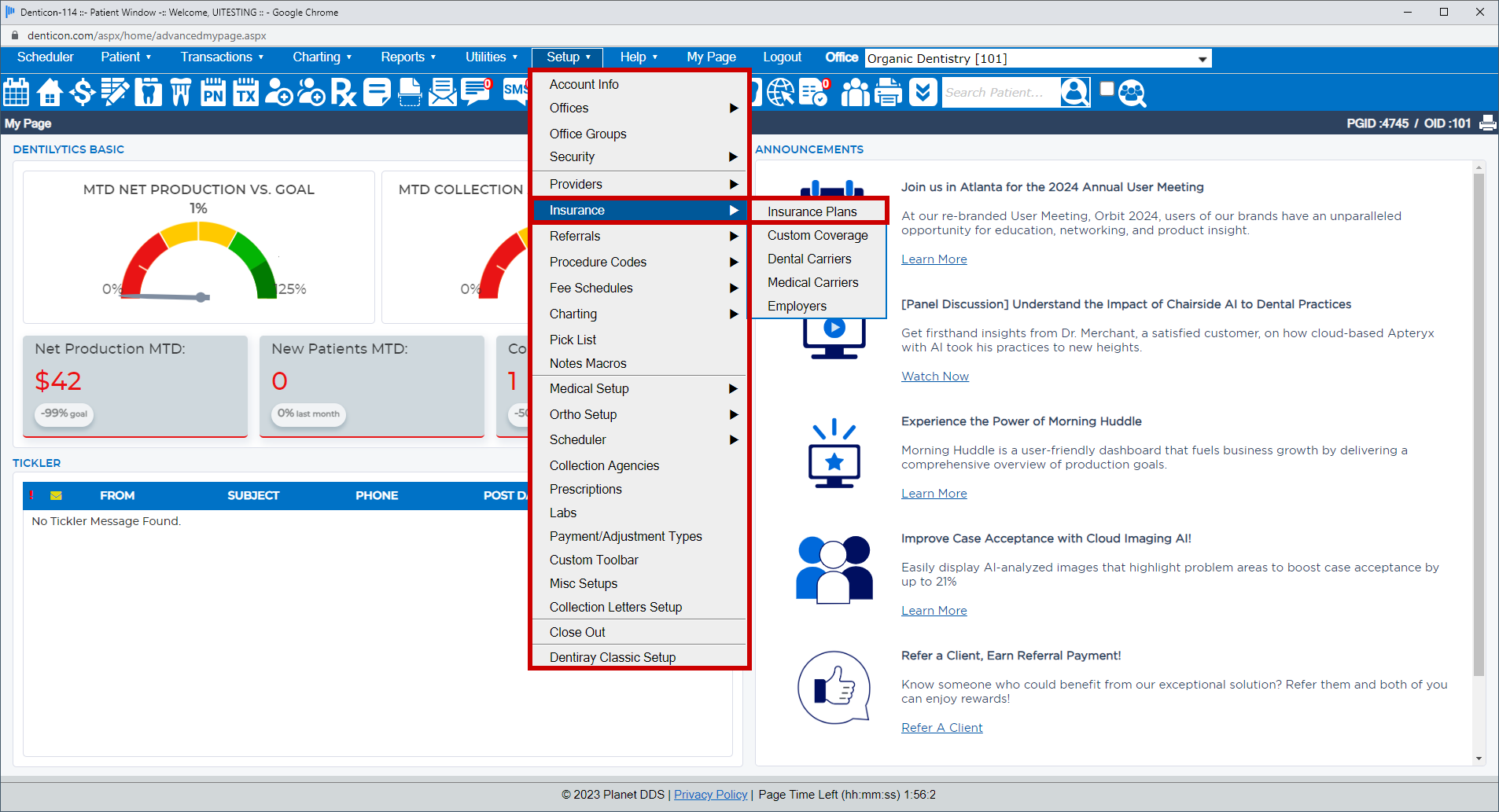This screenshot has width=1499, height=812.
Task: Click the double chevron down icon
Action: click(x=923, y=92)
